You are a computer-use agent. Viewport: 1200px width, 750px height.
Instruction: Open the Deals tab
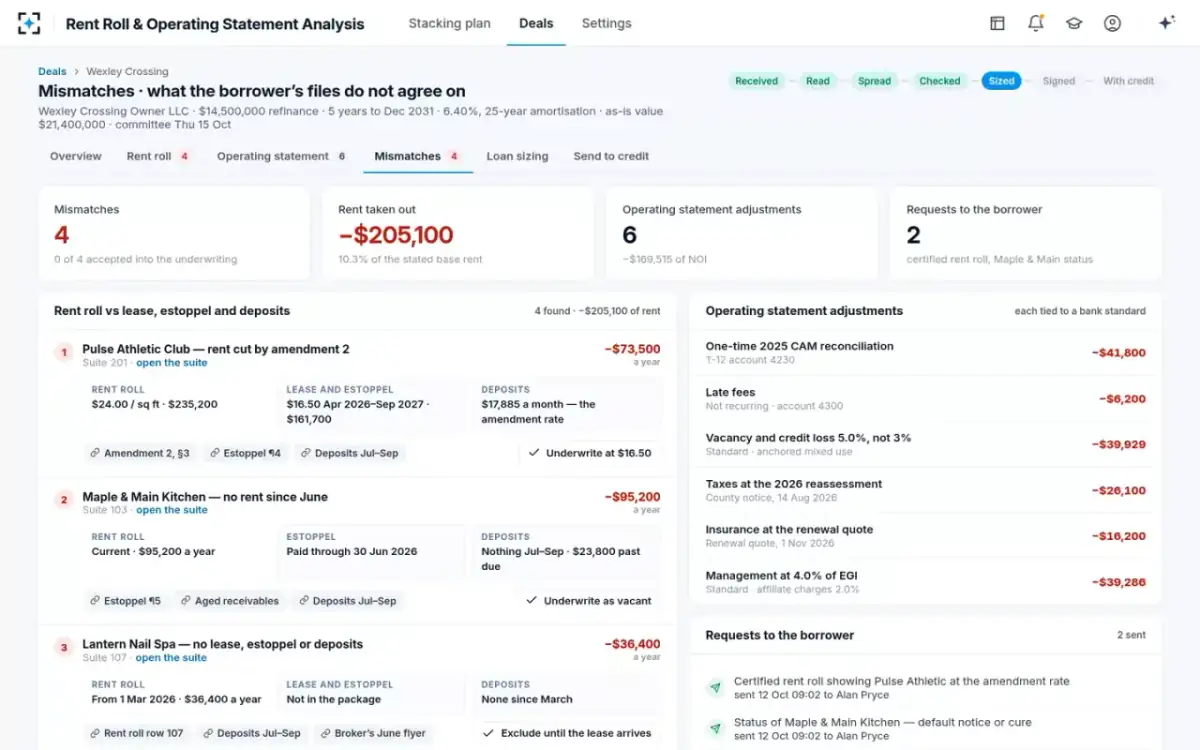[536, 23]
